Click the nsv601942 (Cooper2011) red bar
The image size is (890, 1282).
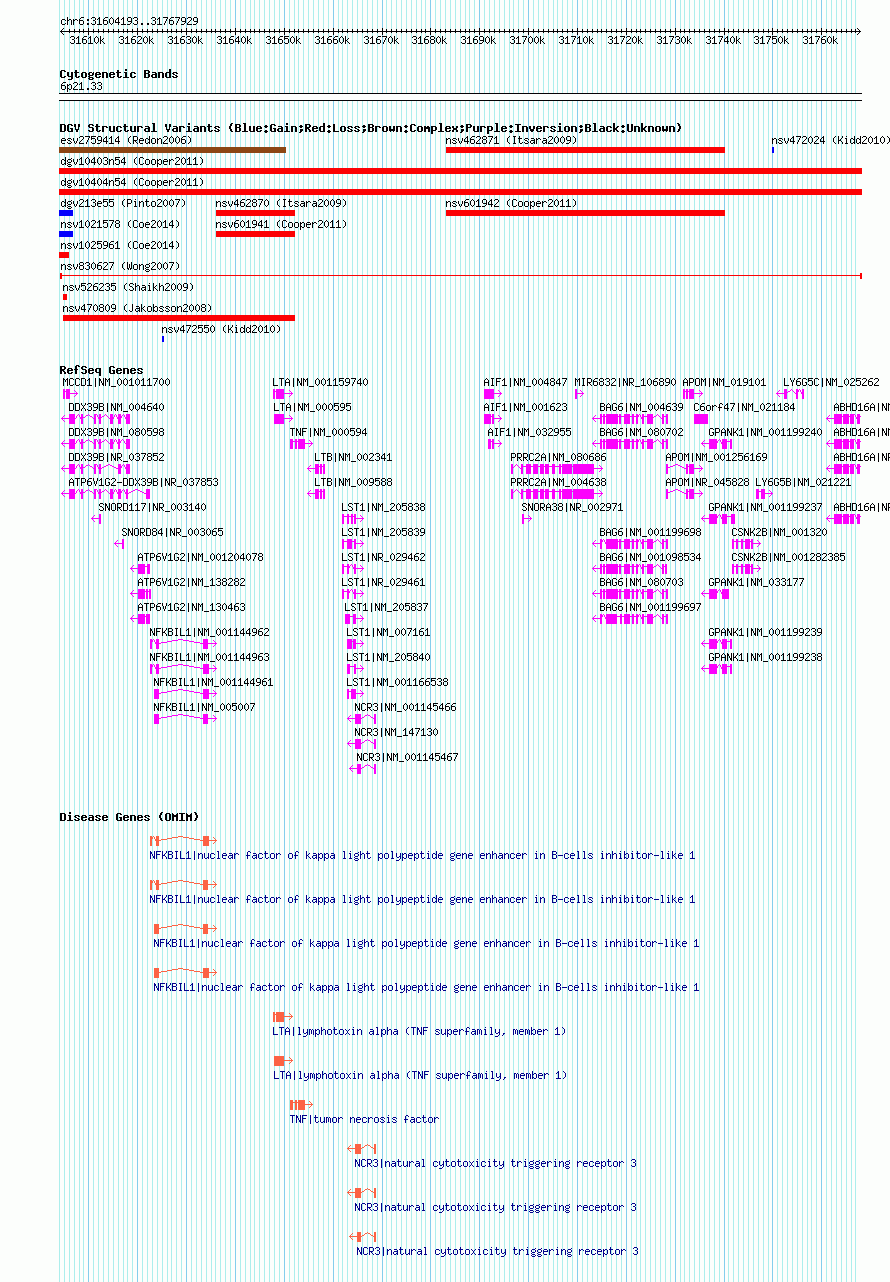585,213
